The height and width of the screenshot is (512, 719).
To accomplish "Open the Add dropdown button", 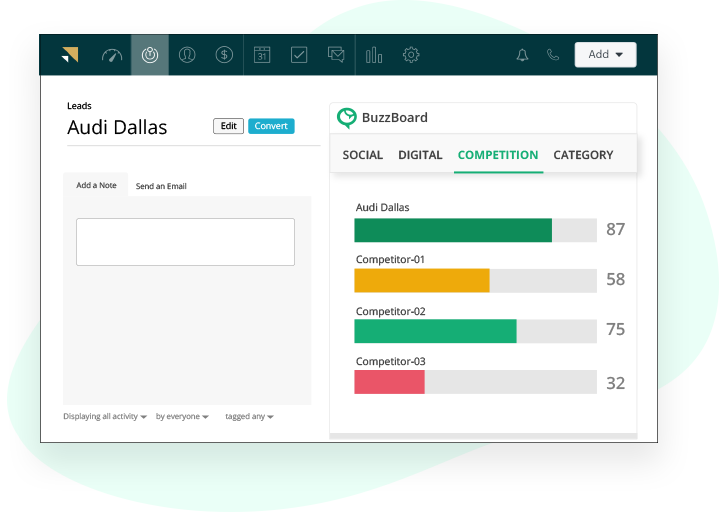I will coord(605,55).
